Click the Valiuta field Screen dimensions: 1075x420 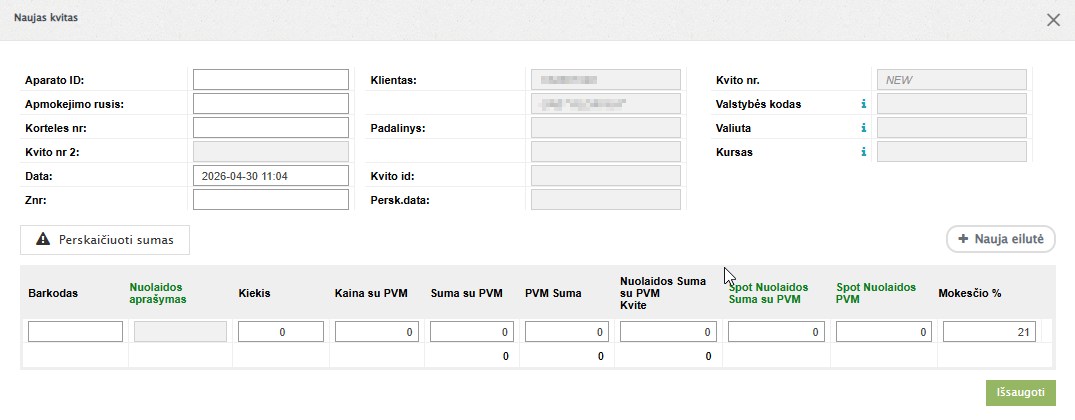click(x=952, y=127)
